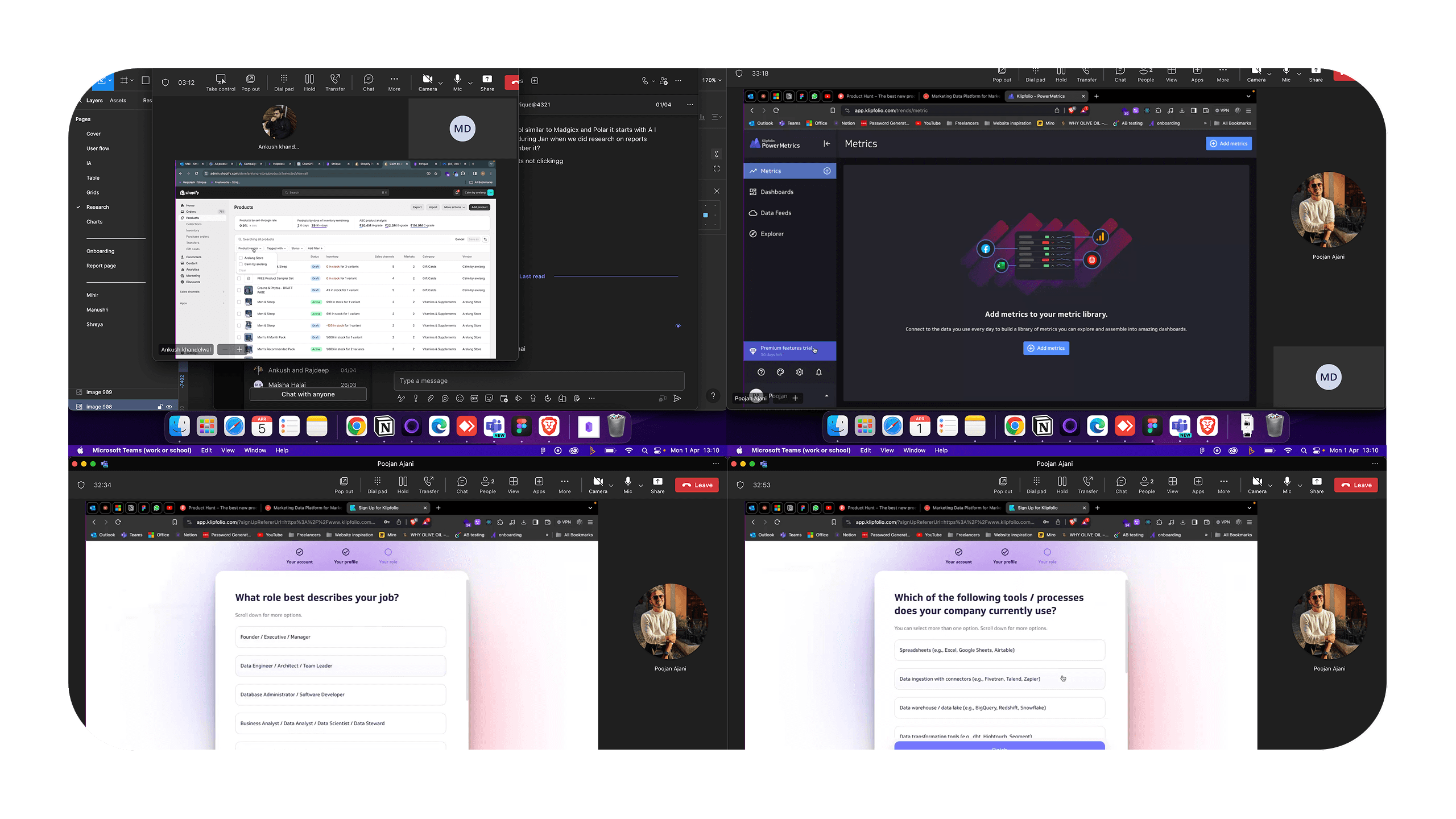Image resolution: width=1456 pixels, height=819 pixels.
Task: Click the Type a message field
Action: coord(538,380)
